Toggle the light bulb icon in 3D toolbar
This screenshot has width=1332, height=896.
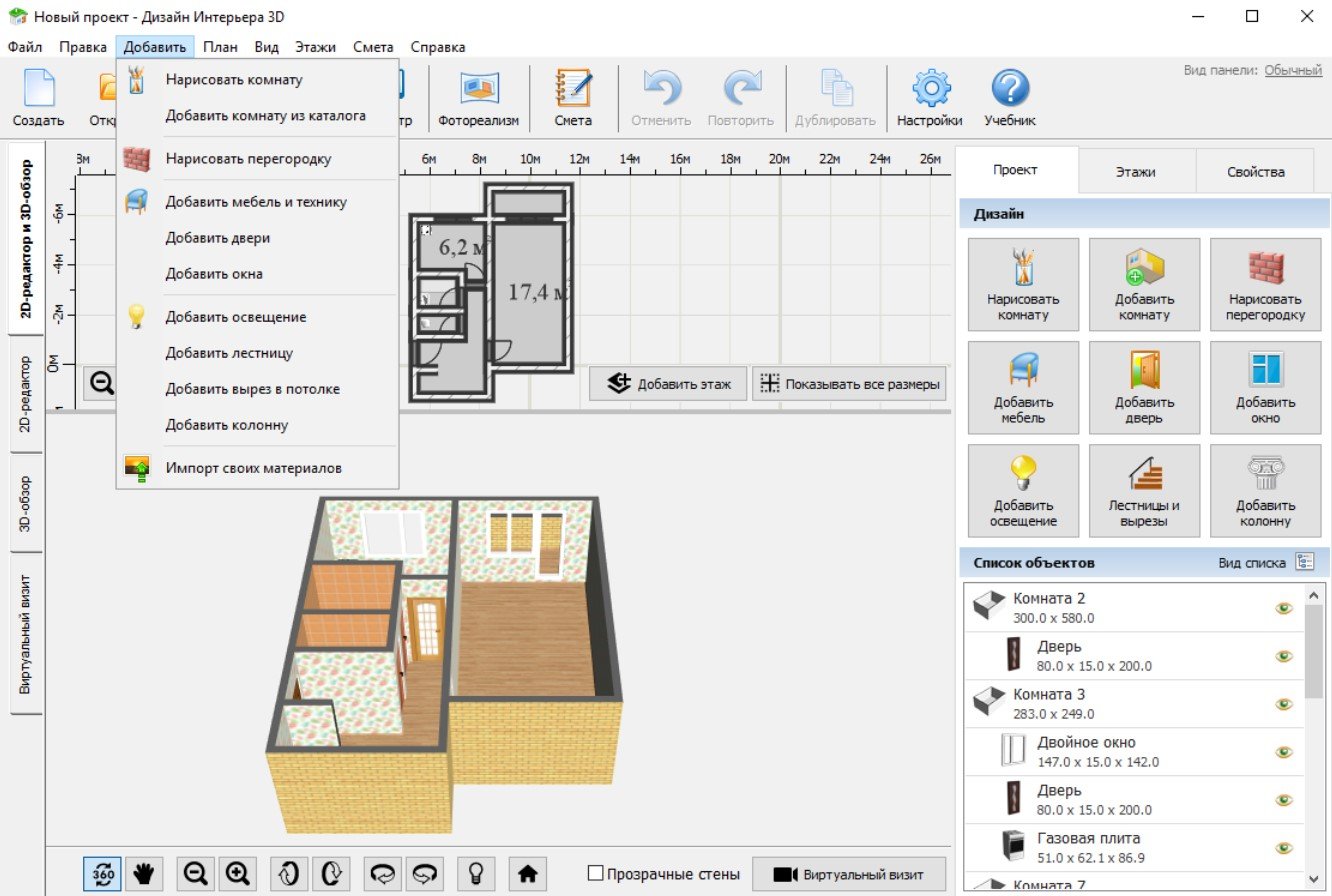tap(477, 873)
